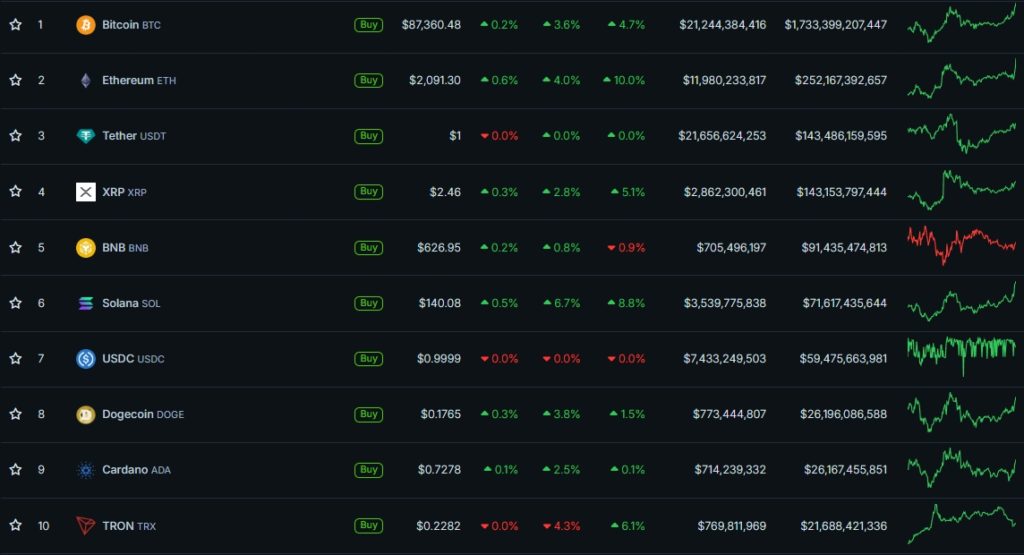Star Bitcoin to add to favorites
The width and height of the screenshot is (1024, 555).
15,24
